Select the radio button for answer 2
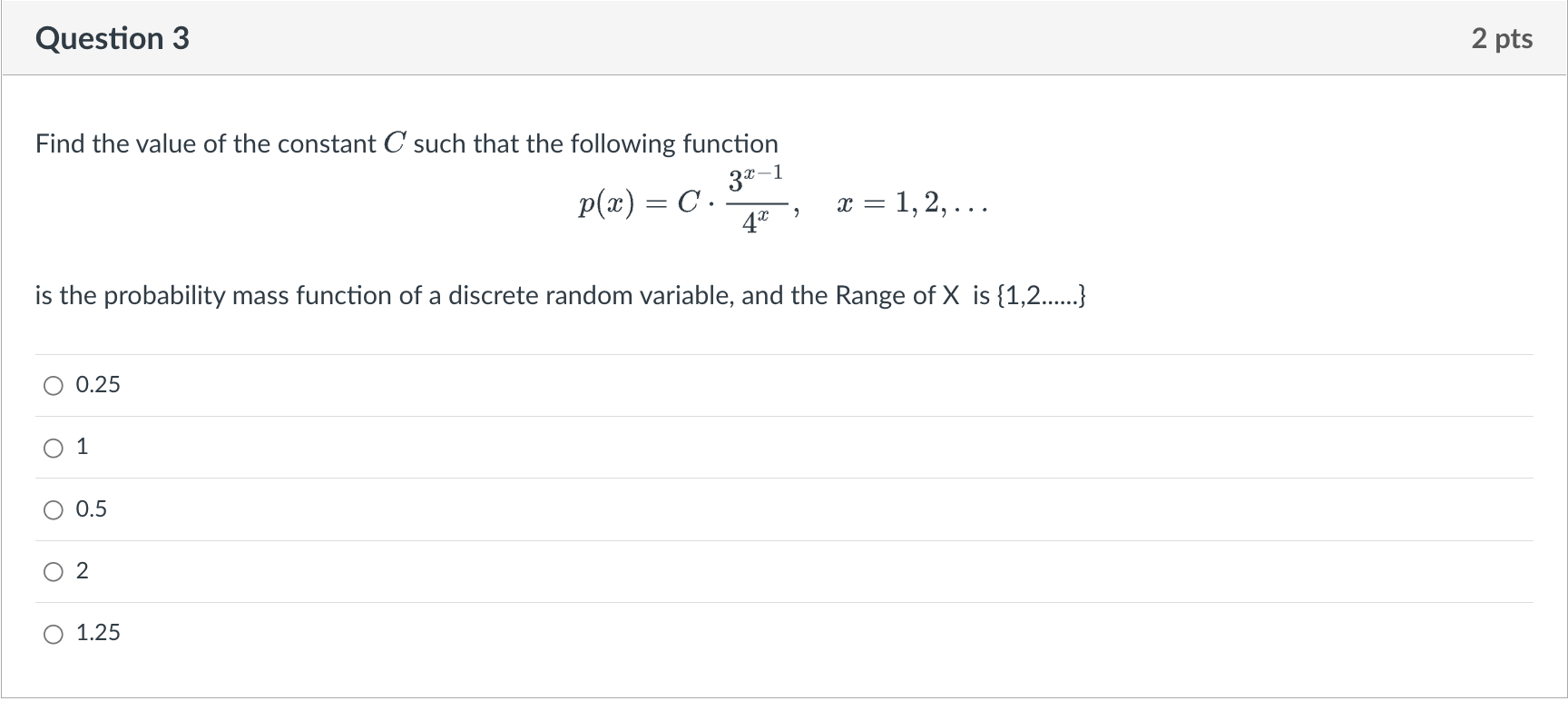This screenshot has width=1568, height=701. tap(53, 571)
